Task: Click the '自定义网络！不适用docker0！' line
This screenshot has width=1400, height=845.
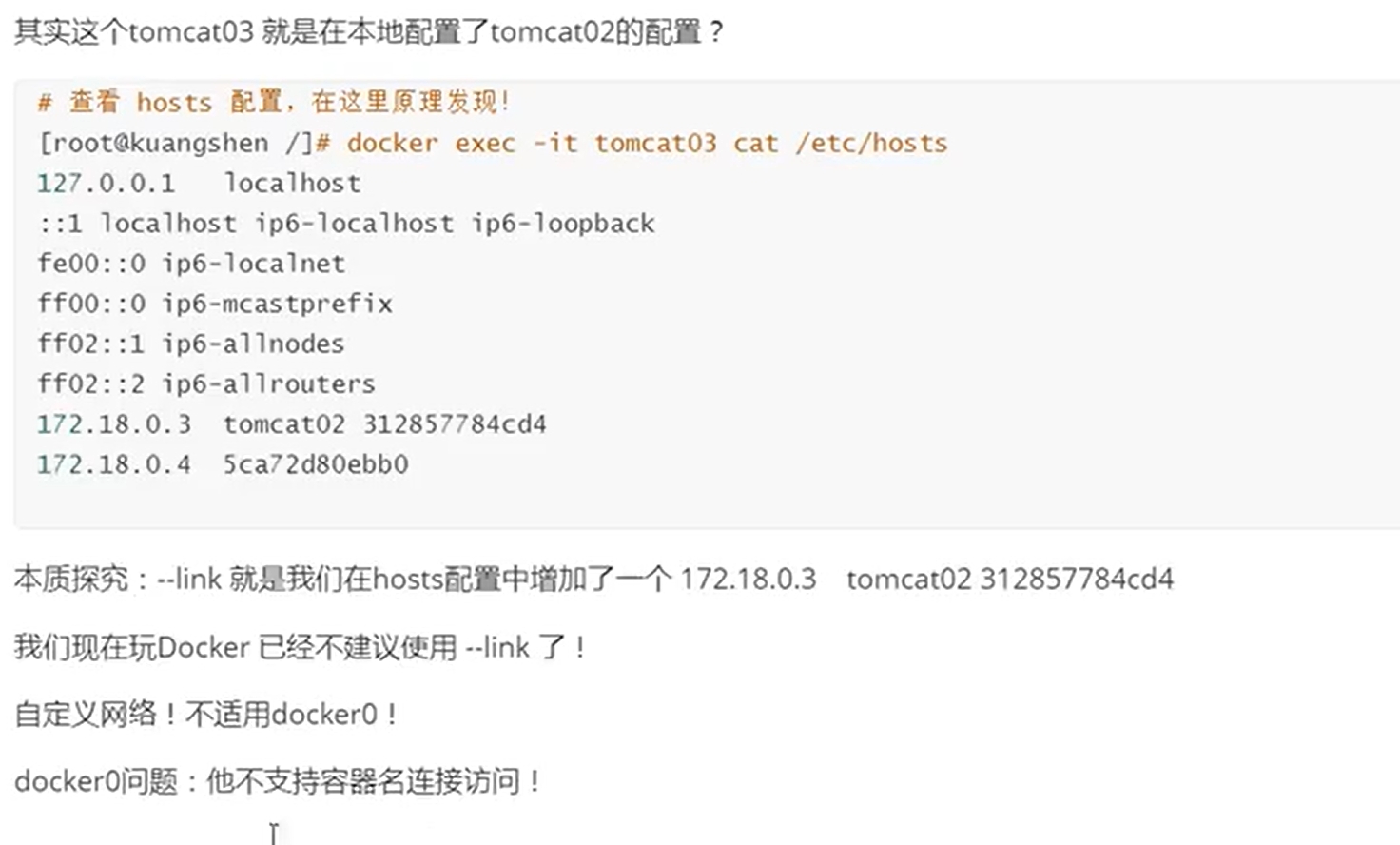Action: coord(206,714)
